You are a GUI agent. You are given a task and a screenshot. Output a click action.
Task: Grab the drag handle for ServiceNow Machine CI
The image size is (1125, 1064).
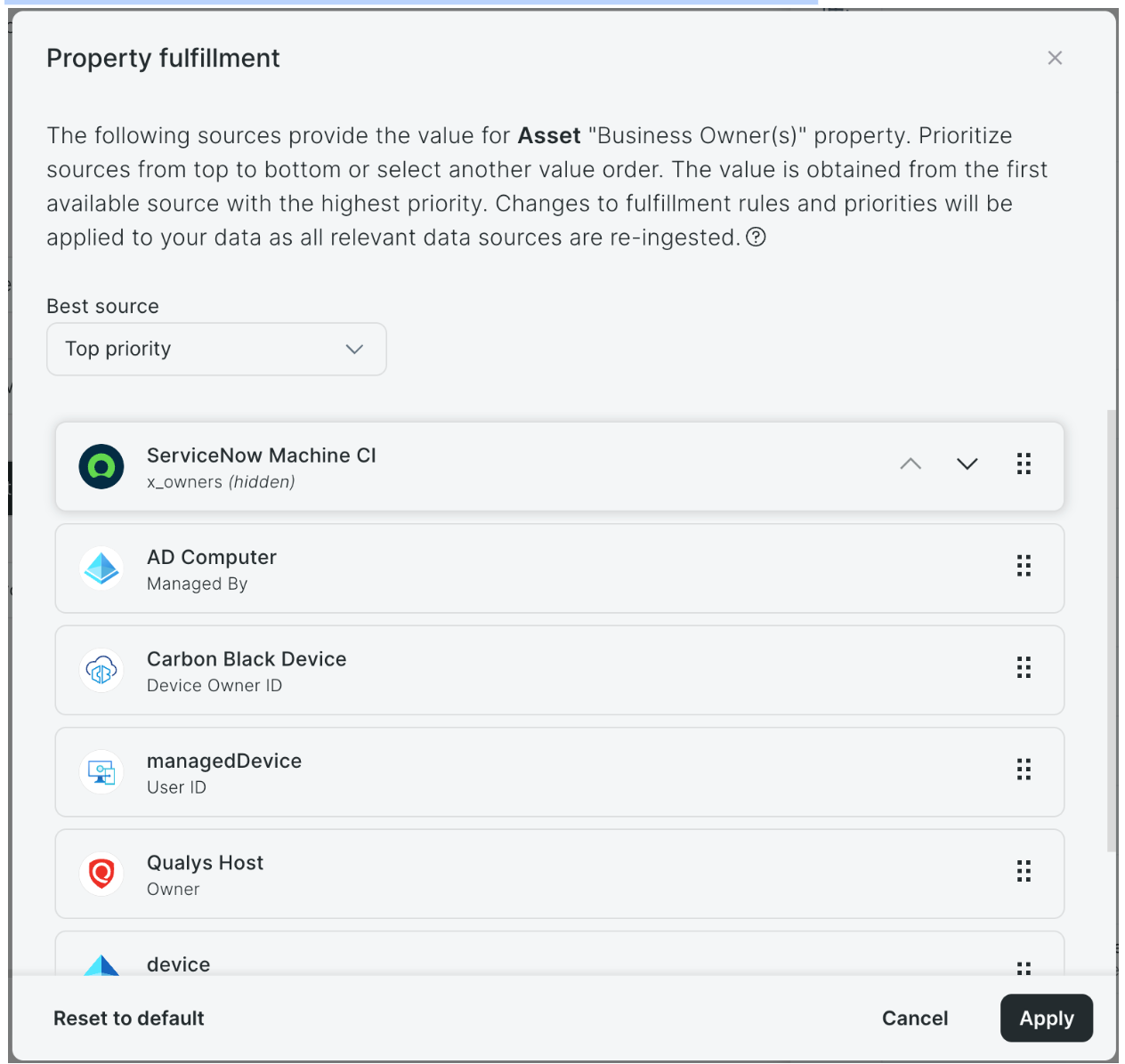[x=1024, y=463]
